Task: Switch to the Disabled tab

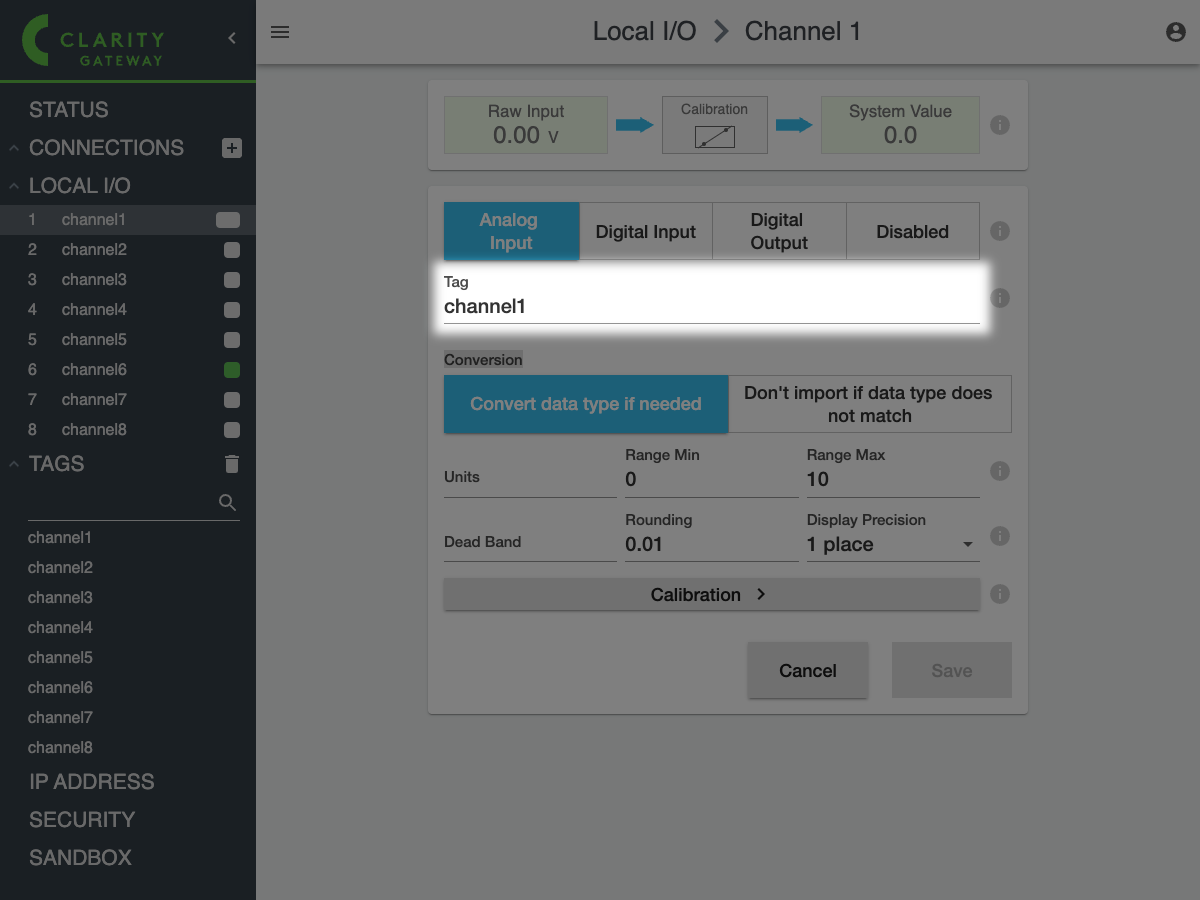Action: (912, 232)
